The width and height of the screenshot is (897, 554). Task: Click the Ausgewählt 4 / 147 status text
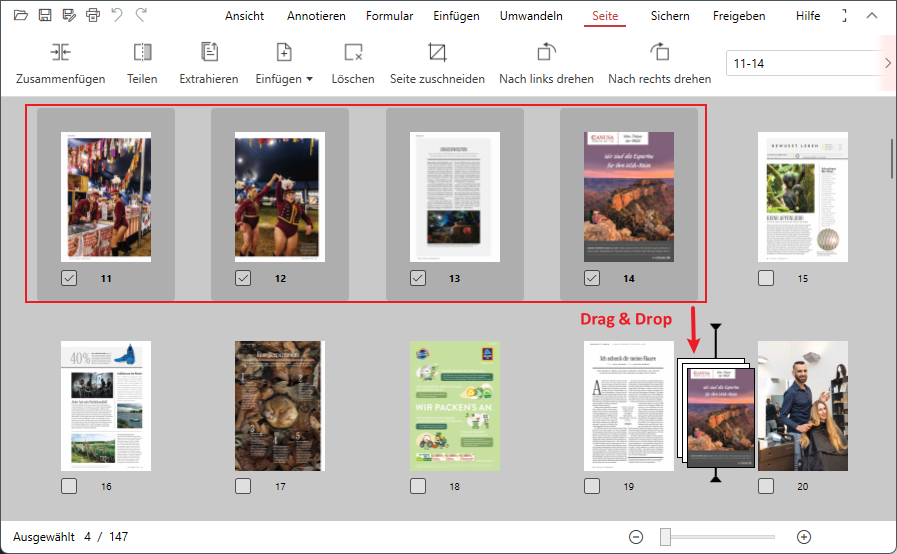pyautogui.click(x=70, y=537)
